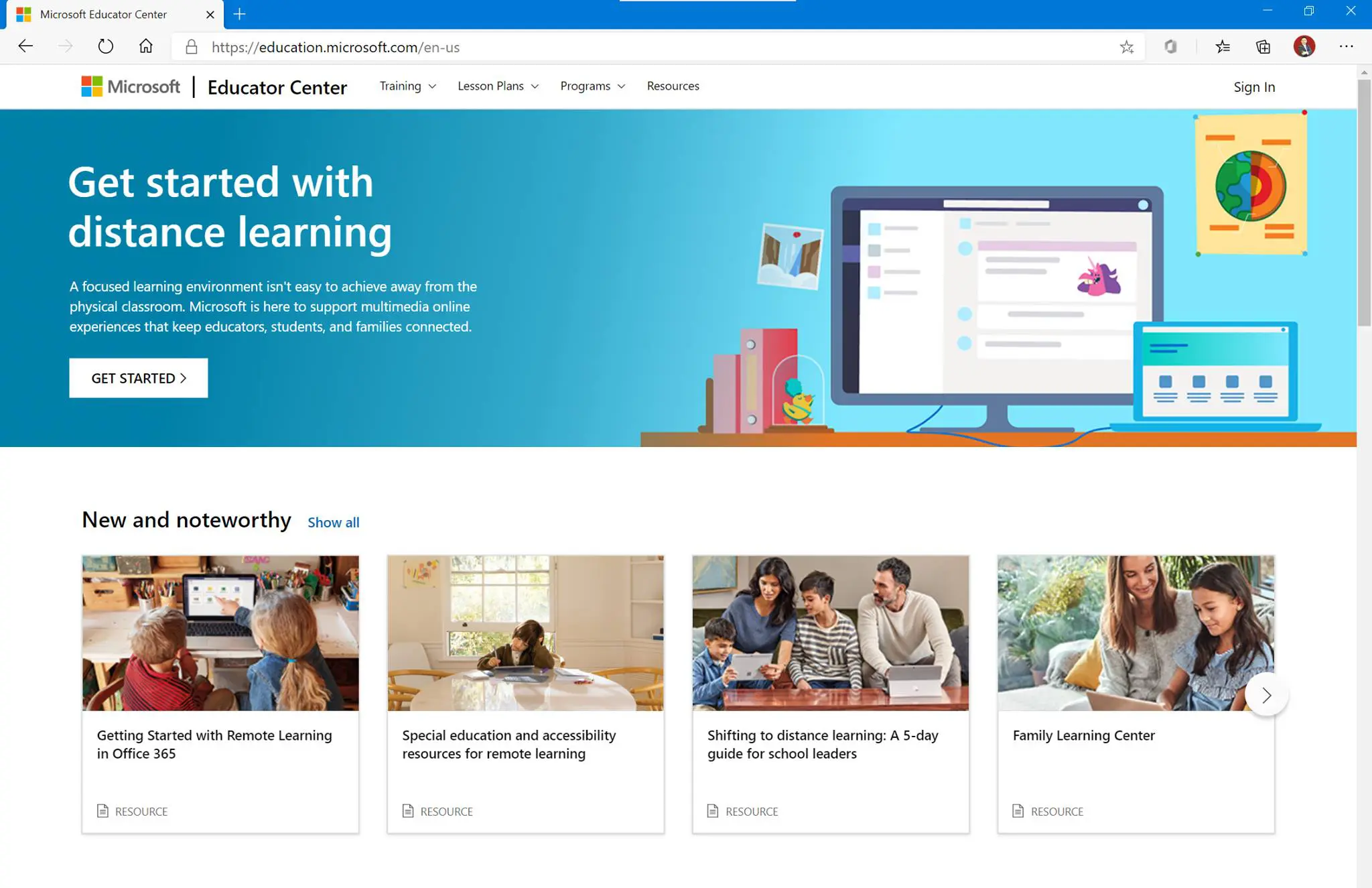Click RESOURCE label on Special education card
1372x888 pixels.
[447, 812]
